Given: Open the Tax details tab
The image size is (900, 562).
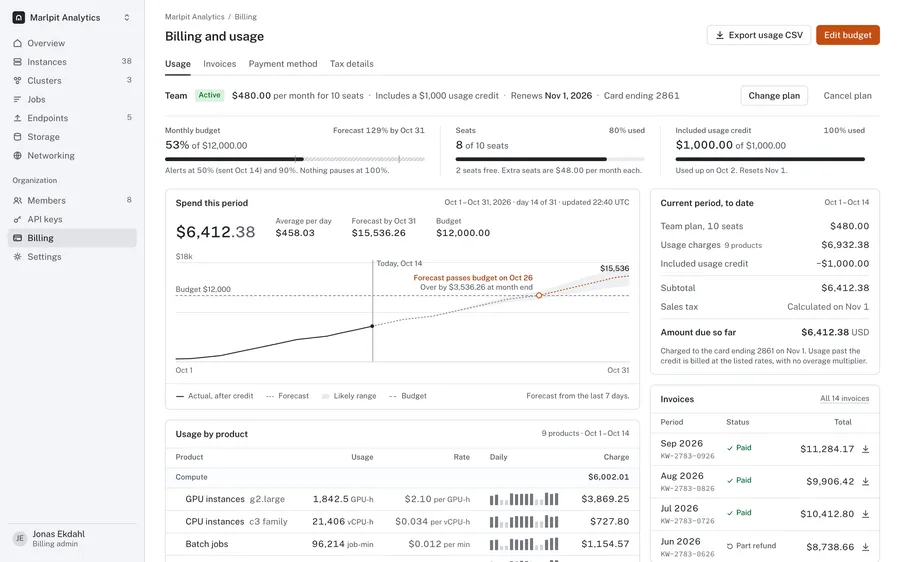Looking at the screenshot, I should [x=351, y=64].
